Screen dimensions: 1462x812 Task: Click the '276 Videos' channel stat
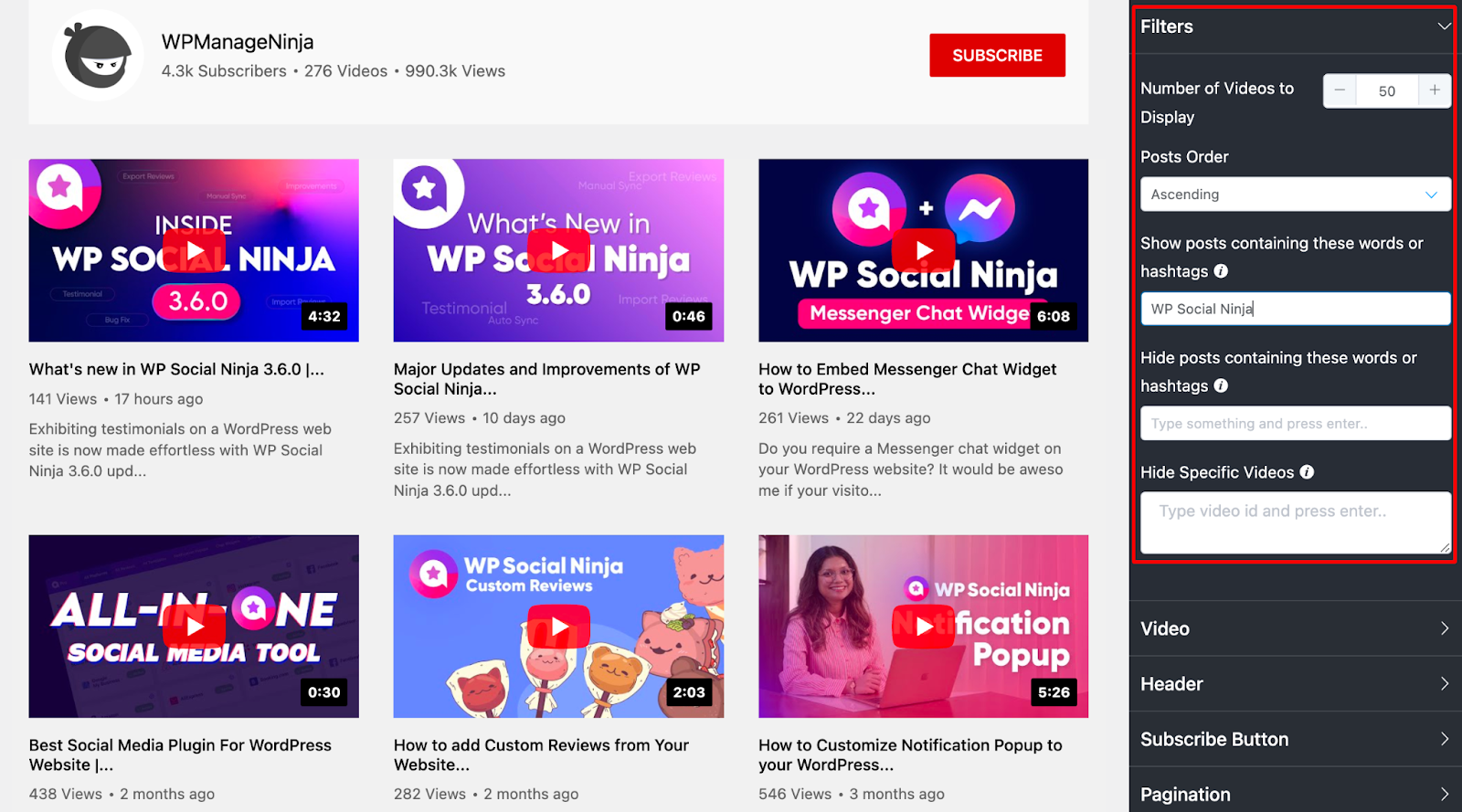345,71
